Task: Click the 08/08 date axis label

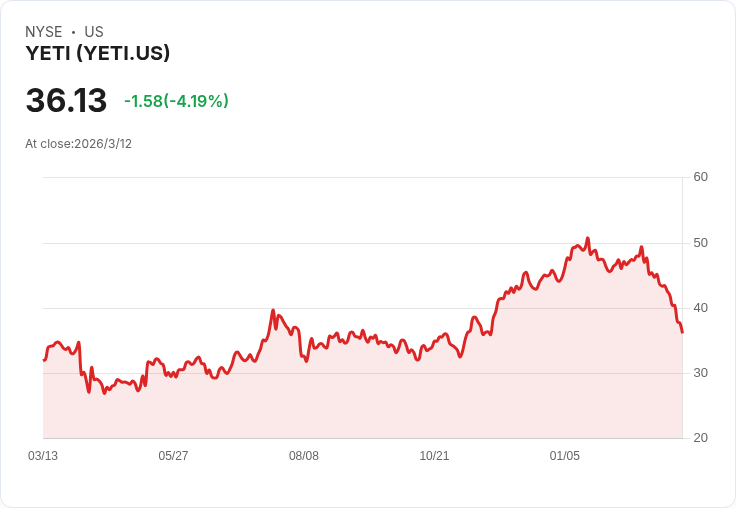Action: pyautogui.click(x=304, y=456)
